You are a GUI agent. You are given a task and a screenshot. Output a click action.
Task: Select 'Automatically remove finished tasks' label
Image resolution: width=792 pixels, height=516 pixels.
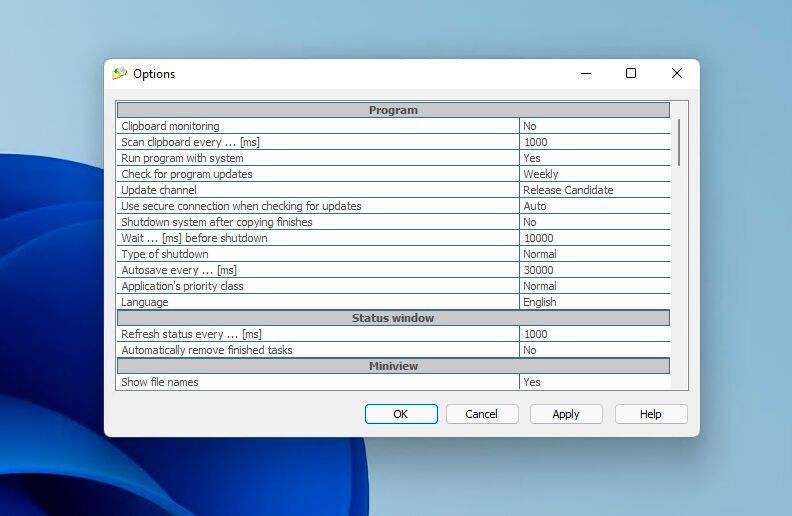pyautogui.click(x=207, y=350)
